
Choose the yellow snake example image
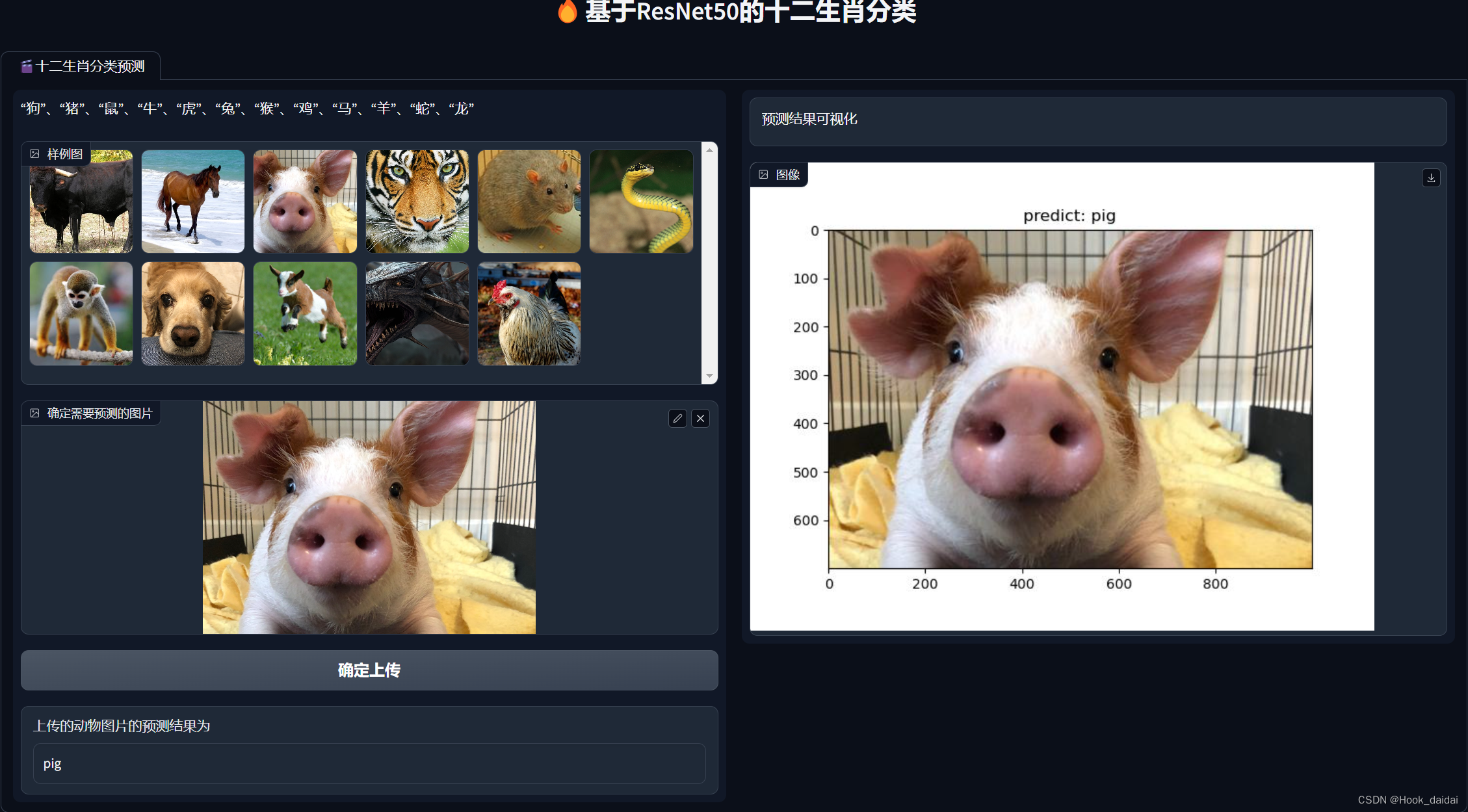tap(641, 202)
